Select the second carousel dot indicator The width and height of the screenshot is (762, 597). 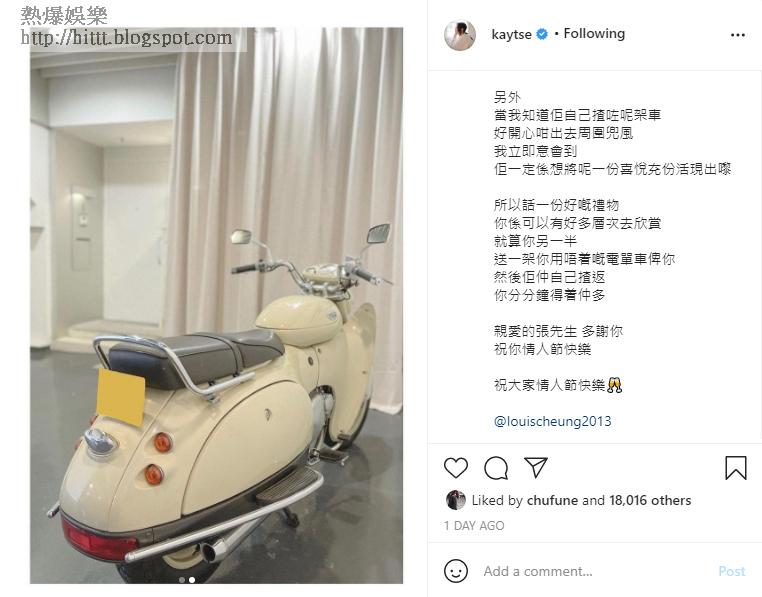click(192, 579)
